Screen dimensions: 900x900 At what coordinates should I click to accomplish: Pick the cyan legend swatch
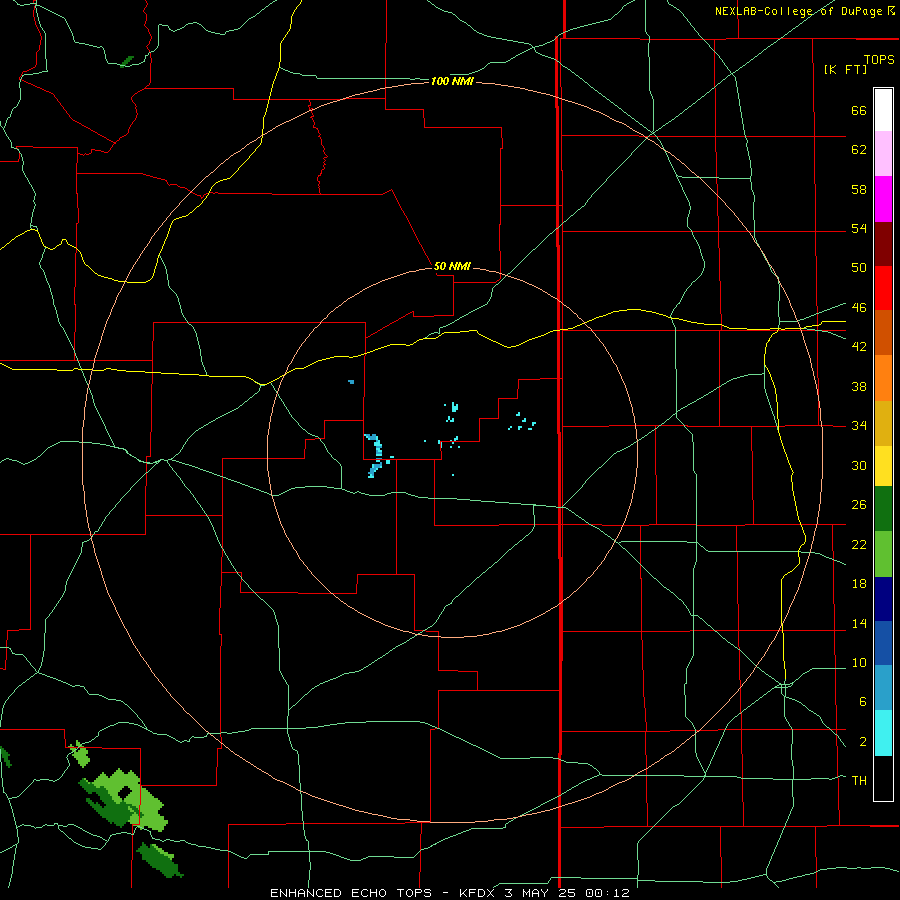coord(883,733)
